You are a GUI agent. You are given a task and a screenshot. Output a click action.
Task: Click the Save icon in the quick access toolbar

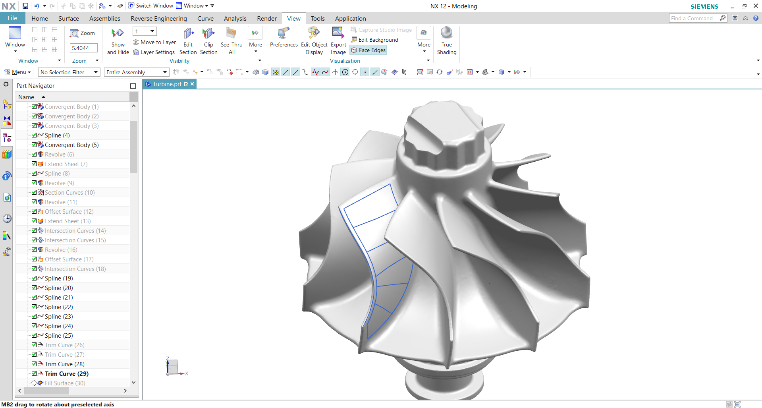pos(25,6)
